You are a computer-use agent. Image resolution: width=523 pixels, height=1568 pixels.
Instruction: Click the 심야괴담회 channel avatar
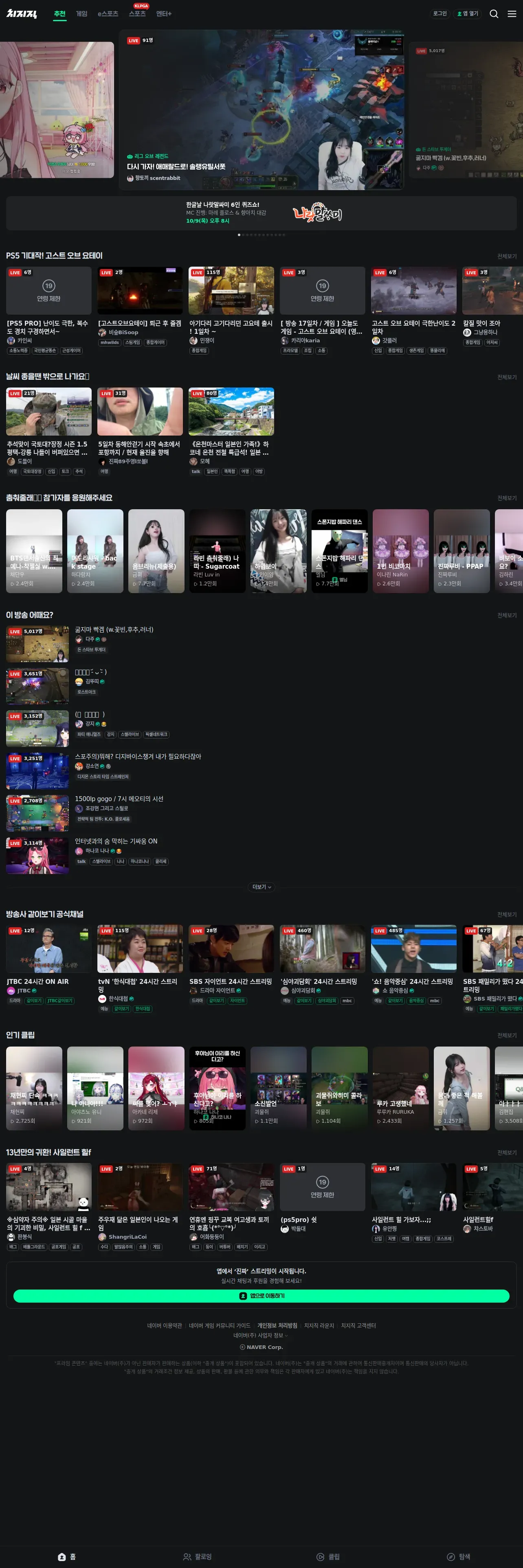(285, 990)
